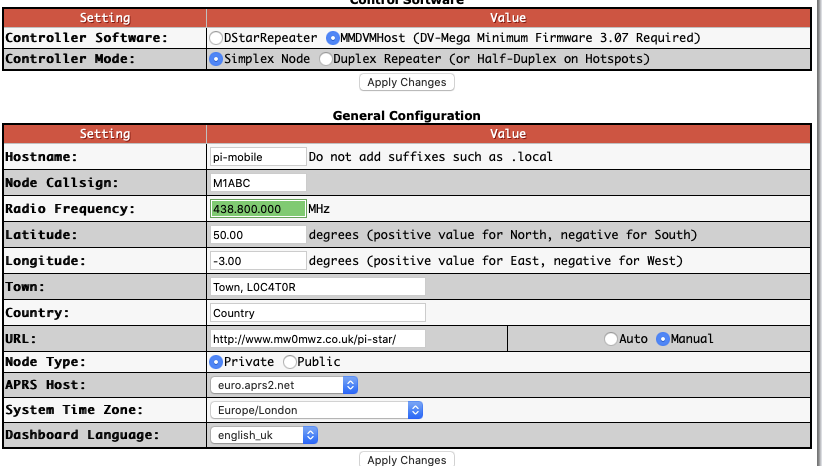Open the Dashboard Language dropdown
The width and height of the screenshot is (822, 466).
[264, 435]
